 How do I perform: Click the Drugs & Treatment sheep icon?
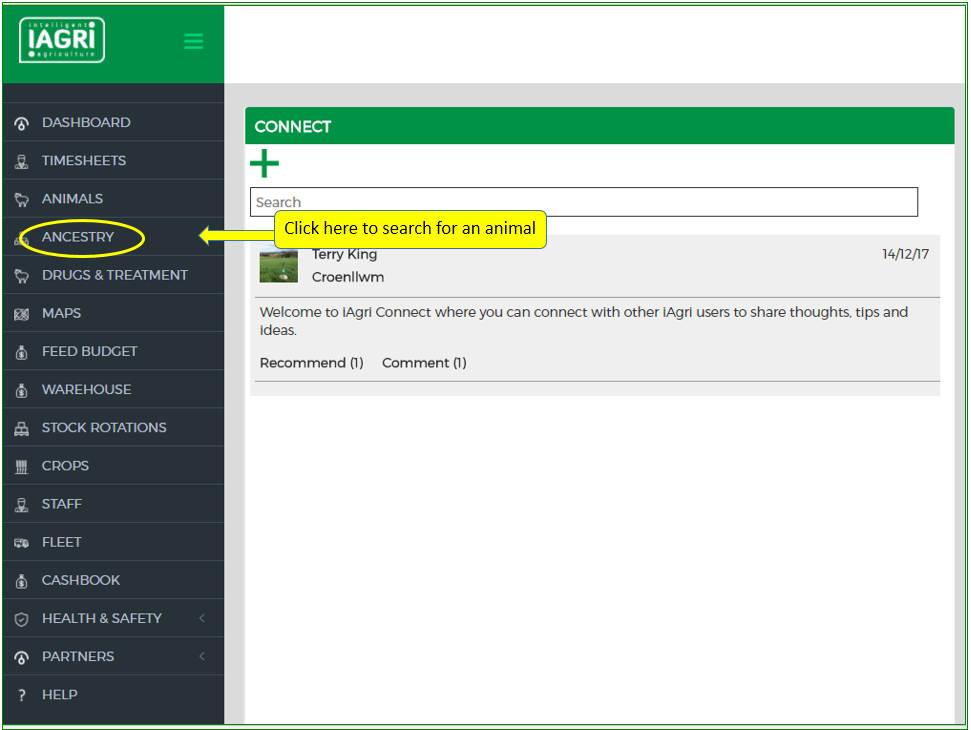pos(22,276)
